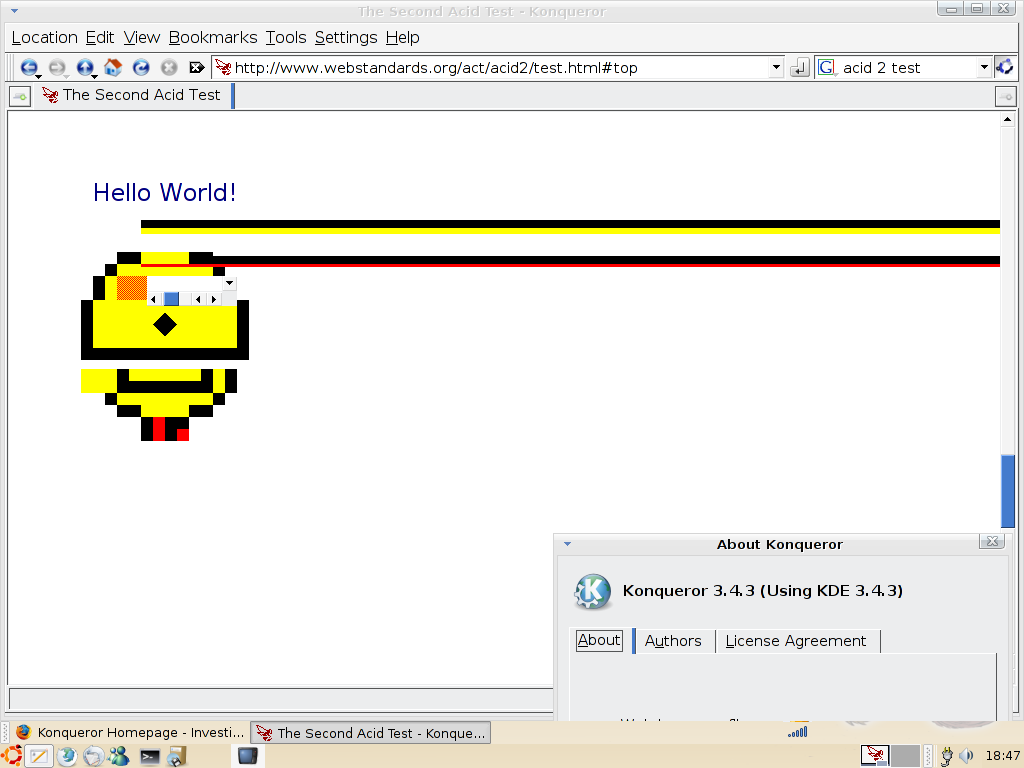Open a new tab with the tab-bar button
The width and height of the screenshot is (1024, 768).
point(20,97)
